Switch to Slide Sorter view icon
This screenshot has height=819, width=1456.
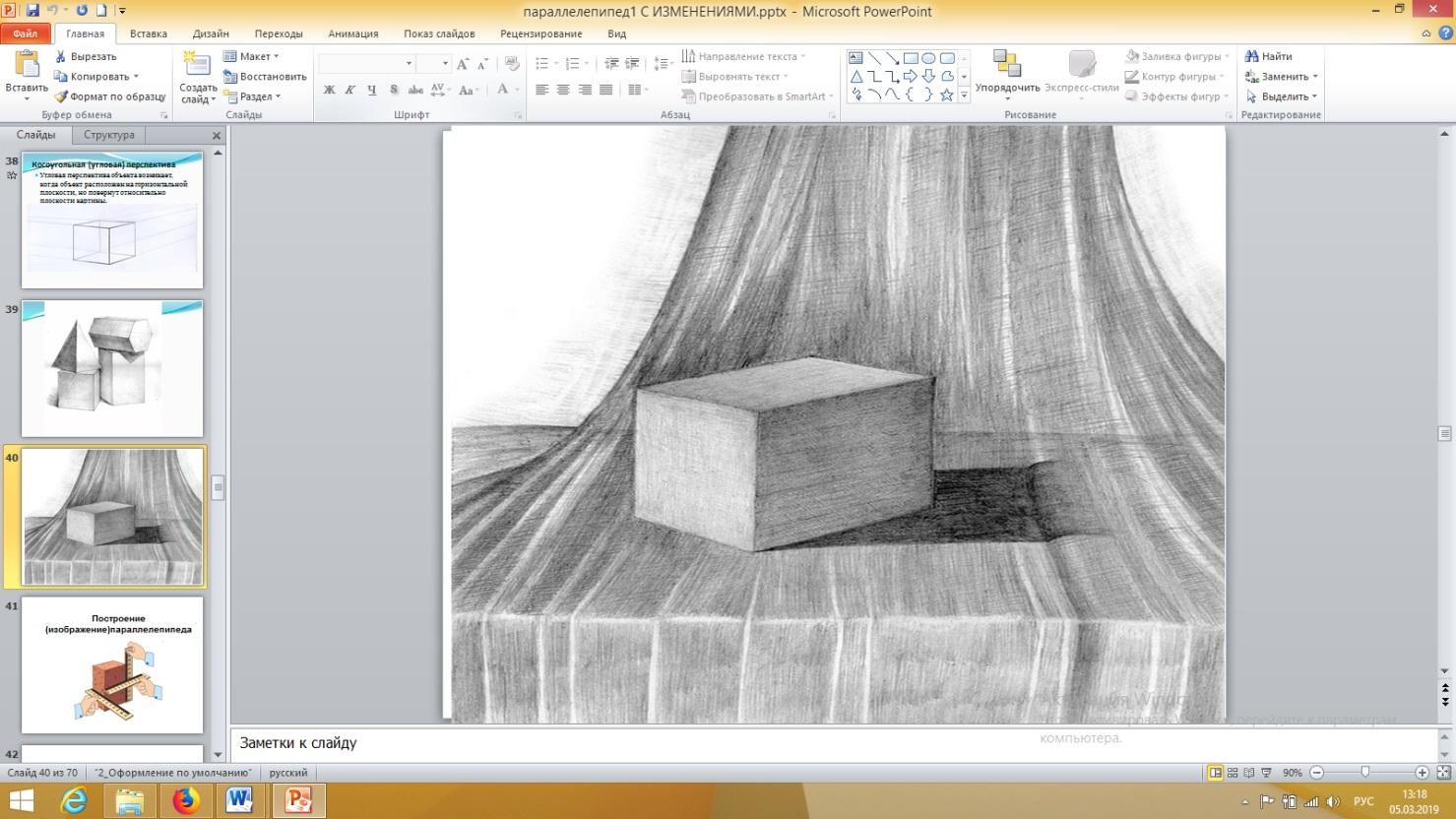pos(1233,773)
